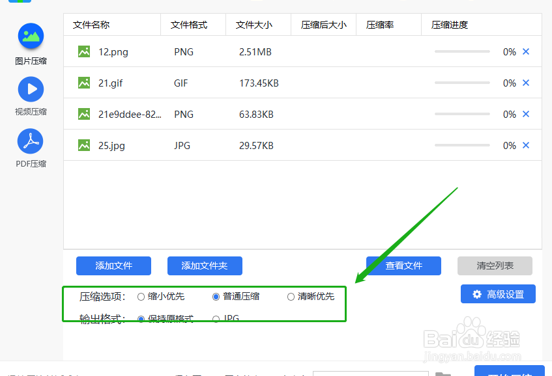
Task: Select the 21.gif file name
Action: pos(110,83)
